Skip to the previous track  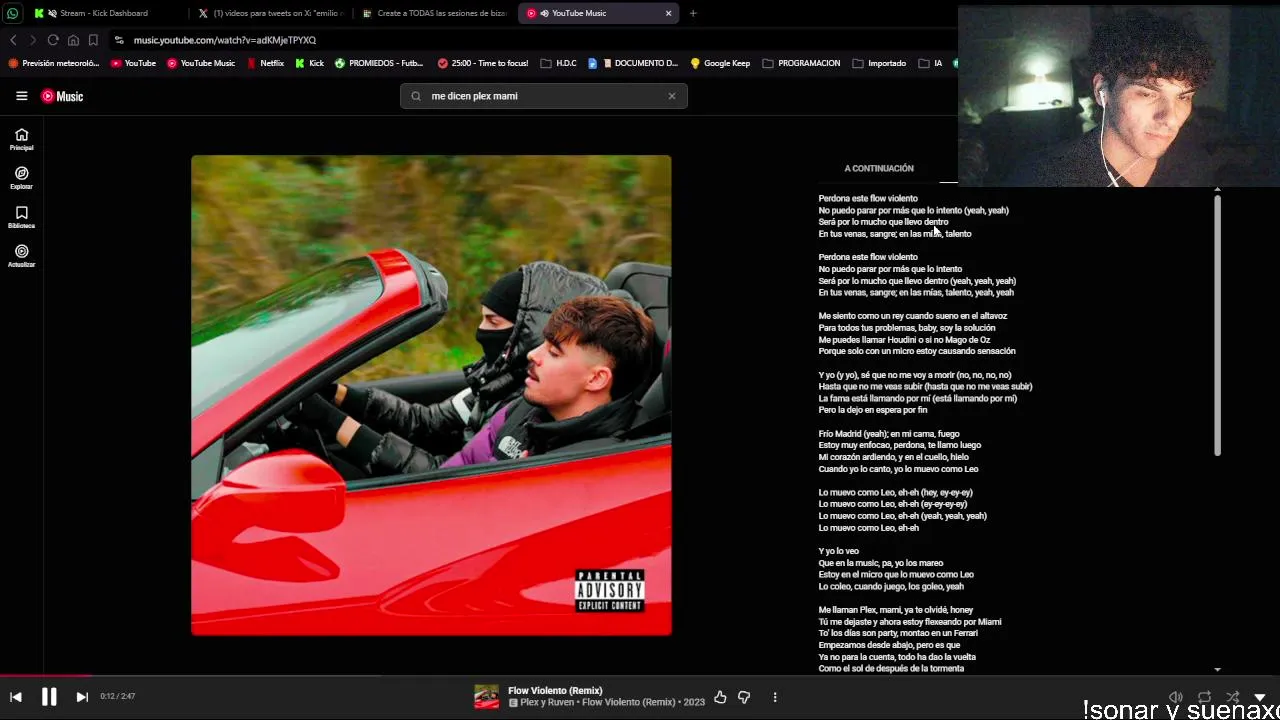click(16, 697)
